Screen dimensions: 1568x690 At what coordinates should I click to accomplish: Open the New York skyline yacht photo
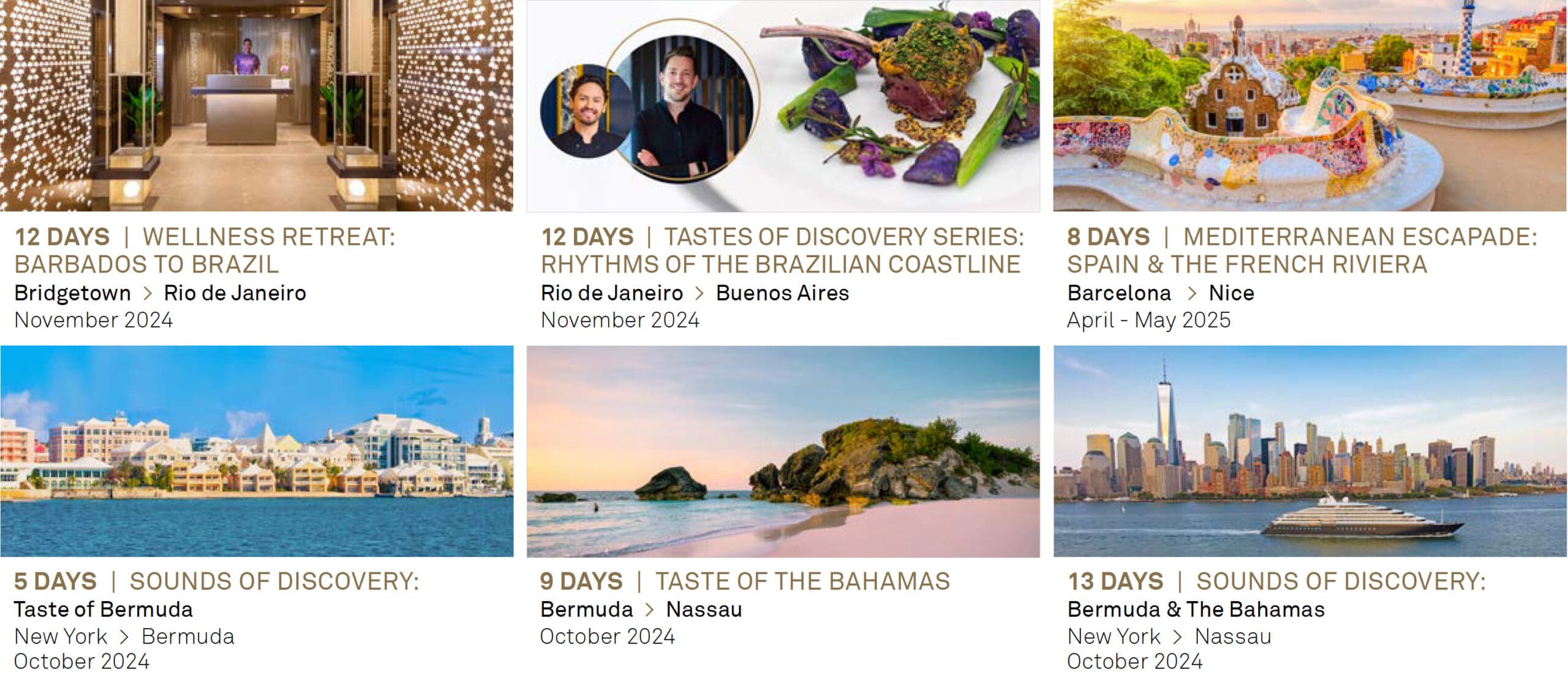coord(1310,451)
